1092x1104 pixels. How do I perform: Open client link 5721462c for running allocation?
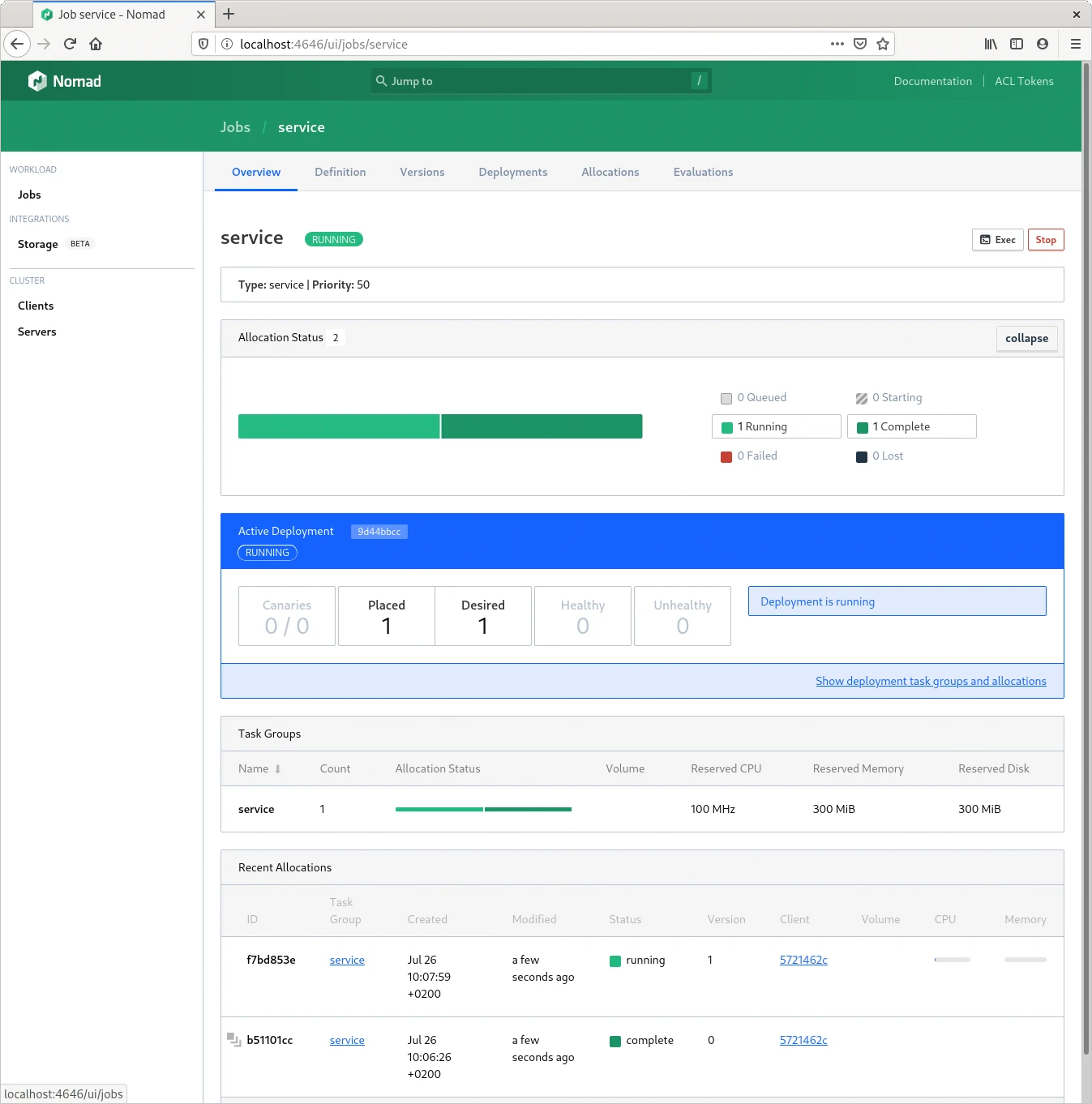(803, 960)
